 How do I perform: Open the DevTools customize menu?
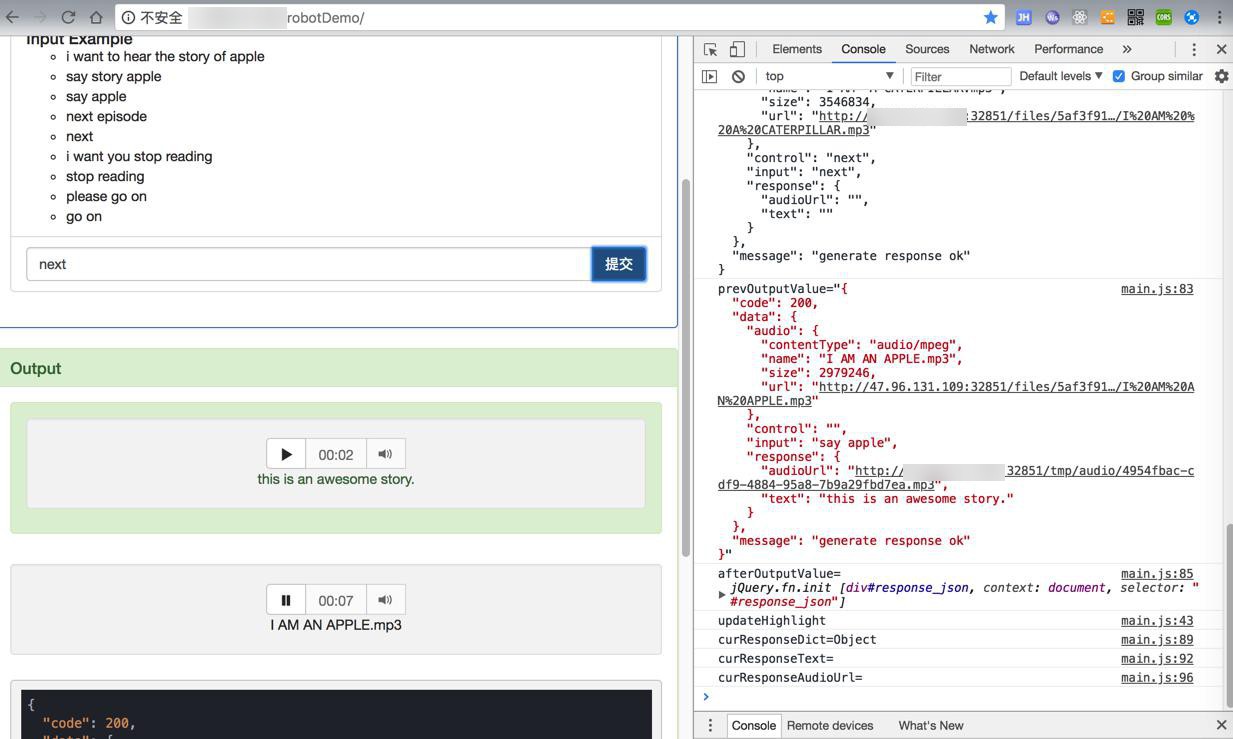pos(1194,49)
